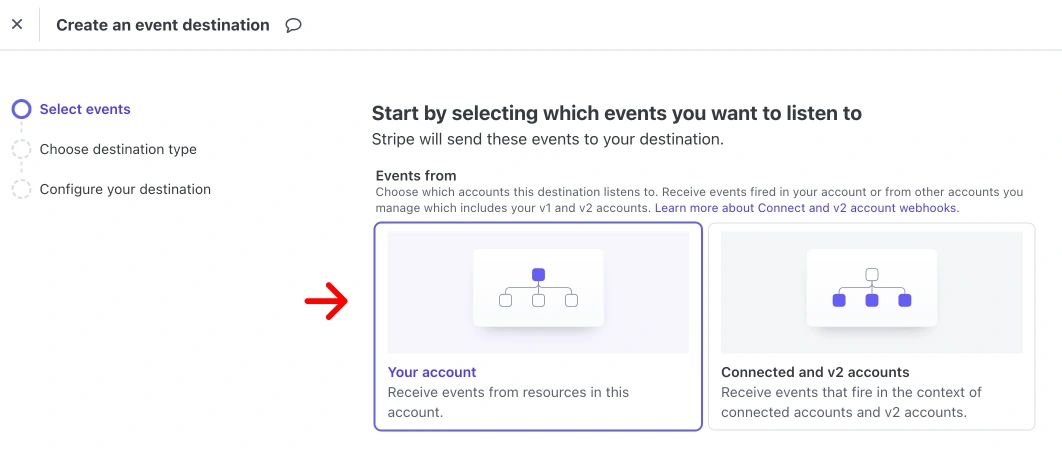Image resolution: width=1062 pixels, height=449 pixels.
Task: Click the Select events step circle
Action: pos(21,109)
